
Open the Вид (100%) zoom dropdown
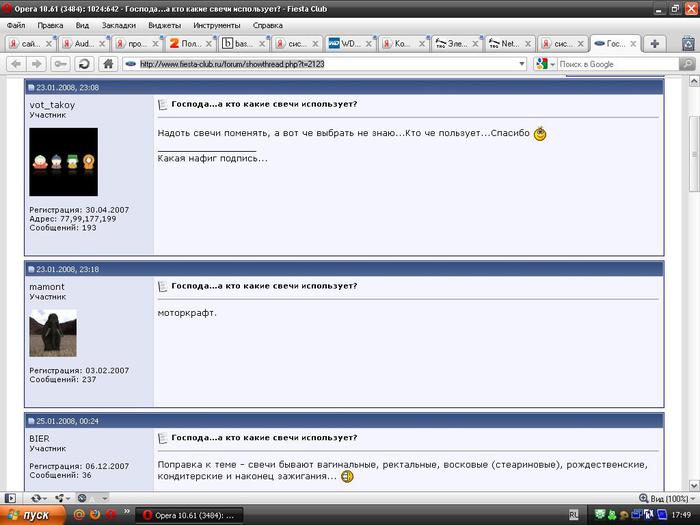(671, 498)
